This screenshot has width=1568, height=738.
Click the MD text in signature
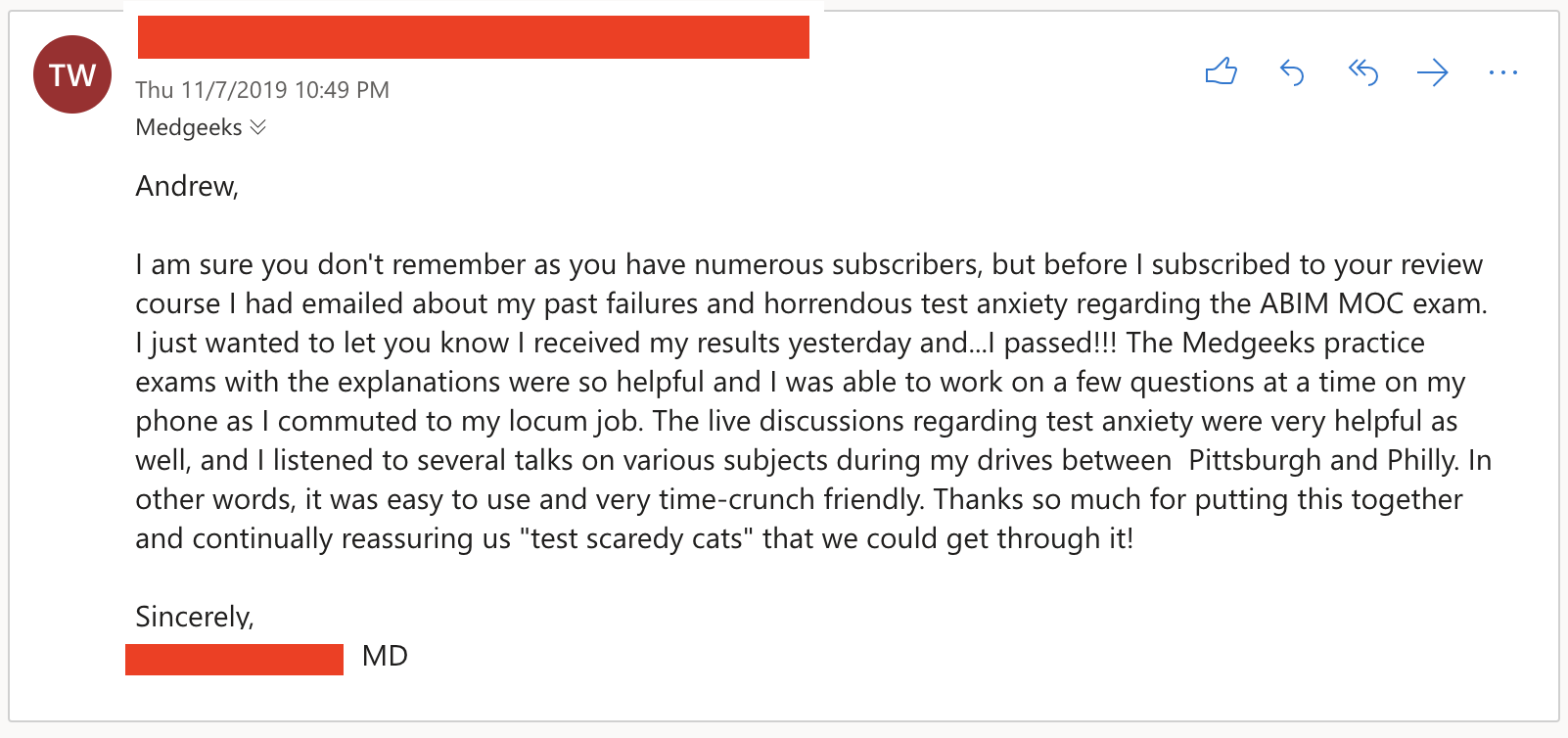pos(385,656)
